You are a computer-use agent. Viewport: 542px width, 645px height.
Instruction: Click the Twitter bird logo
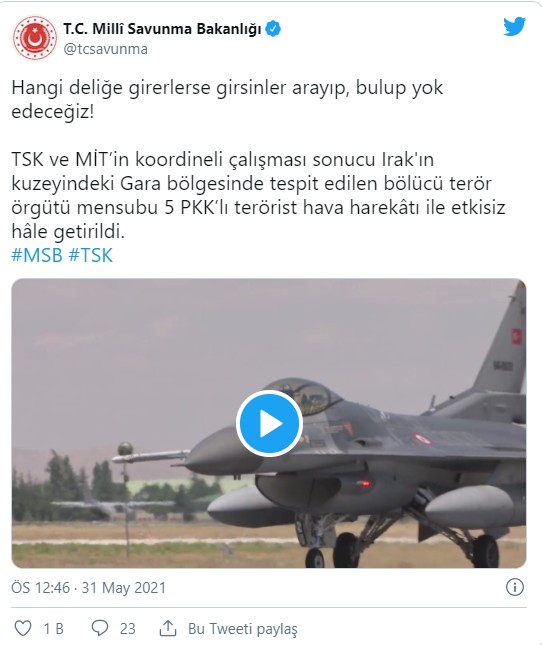pyautogui.click(x=514, y=27)
